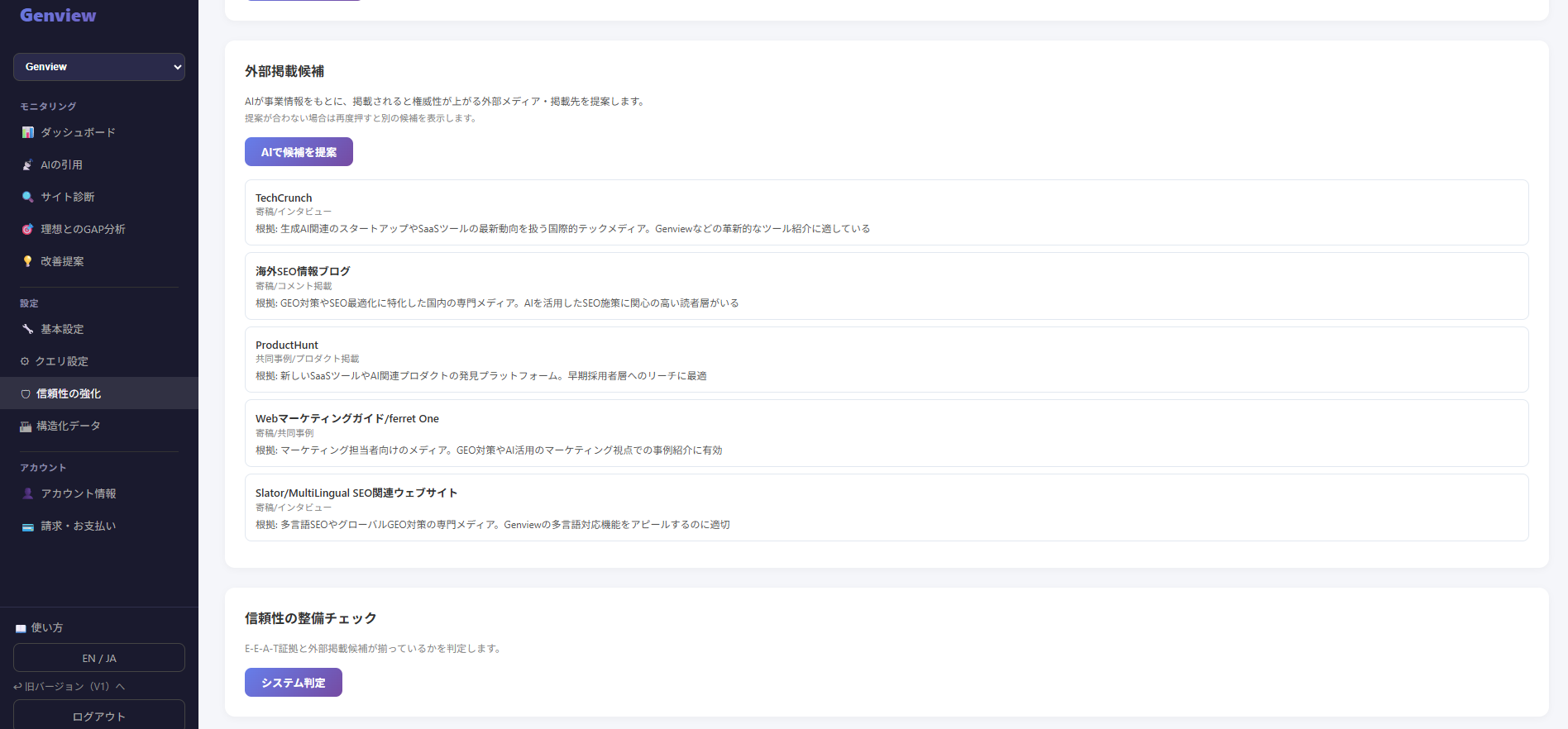
Task: Click the 理想とのGAP分析 target icon
Action: point(28,229)
